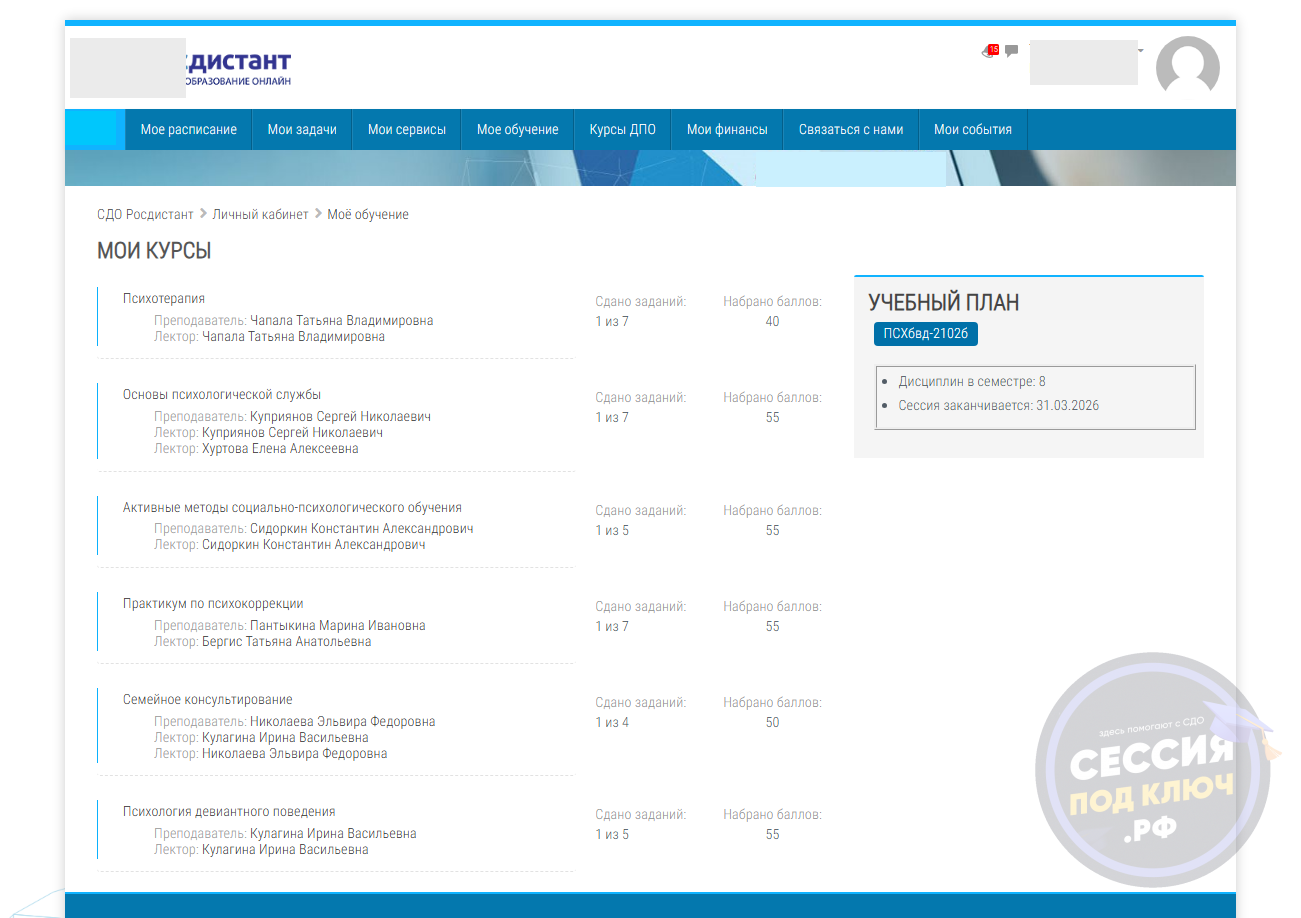Open Мои финансы navigation item
The width and height of the screenshot is (1301, 918).
[x=727, y=129]
